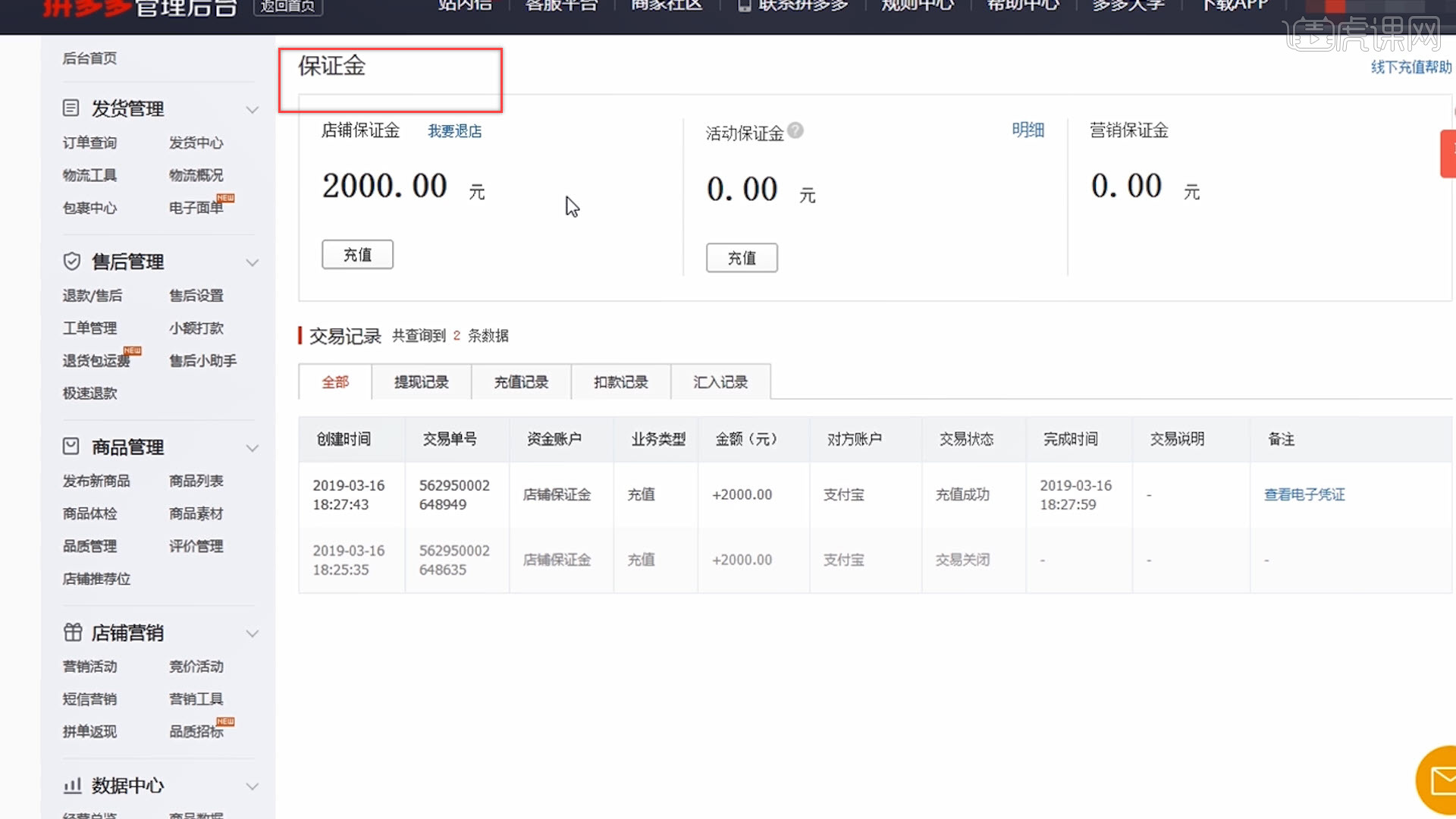Open 物流概况 in sidebar
The image size is (1456, 819).
click(196, 175)
